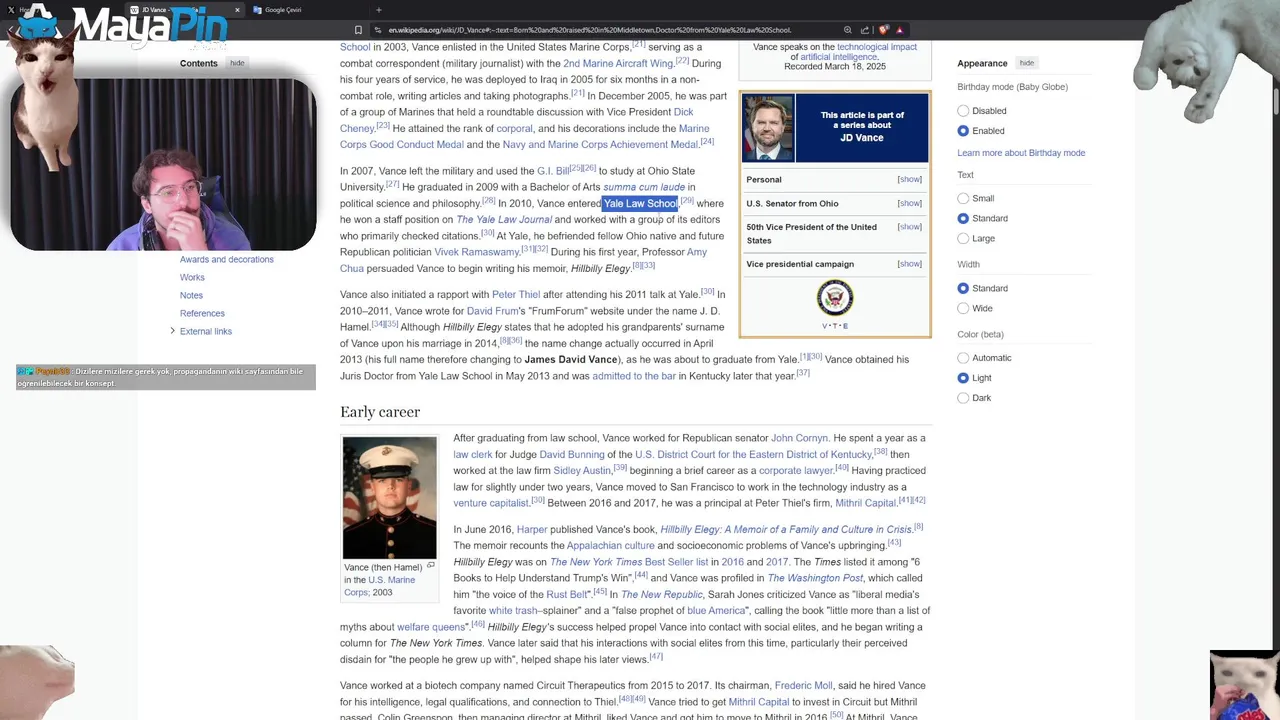Select Standard page width
Screen dimensions: 1280x720
tap(963, 288)
